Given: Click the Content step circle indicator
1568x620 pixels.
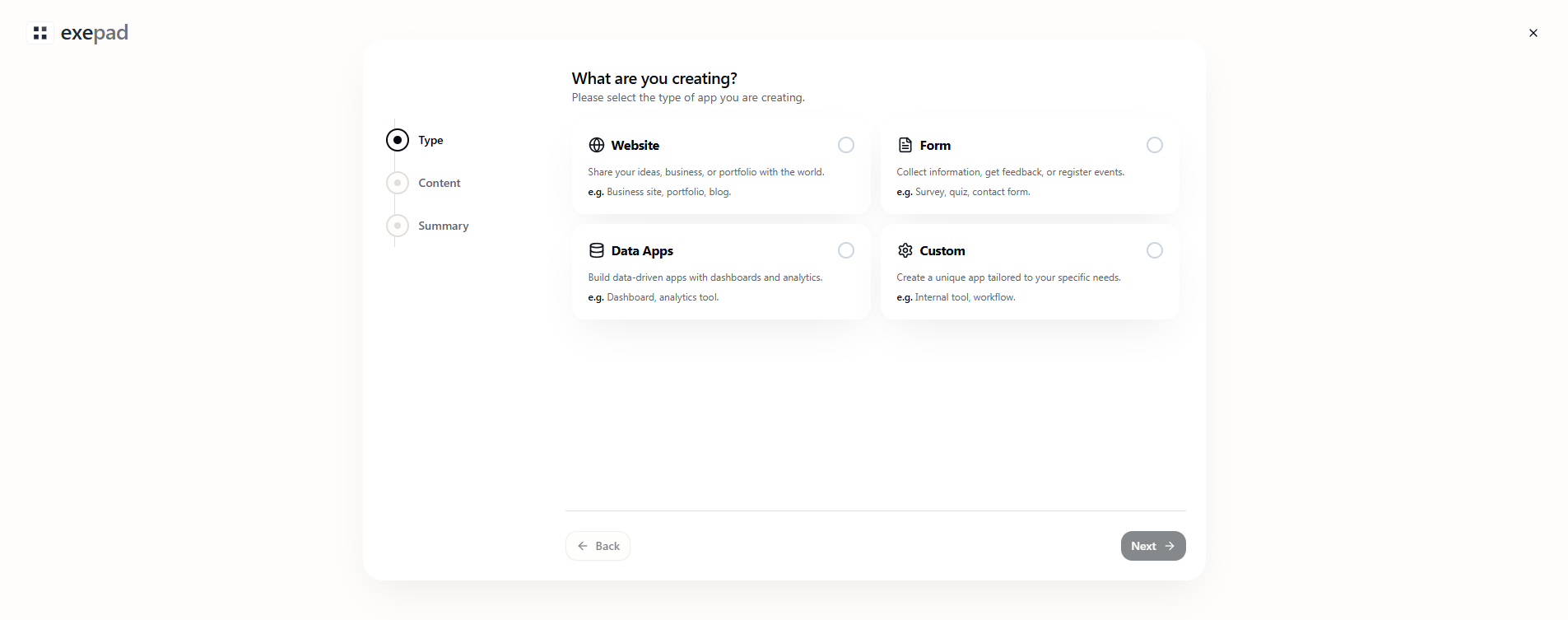Looking at the screenshot, I should pyautogui.click(x=398, y=183).
